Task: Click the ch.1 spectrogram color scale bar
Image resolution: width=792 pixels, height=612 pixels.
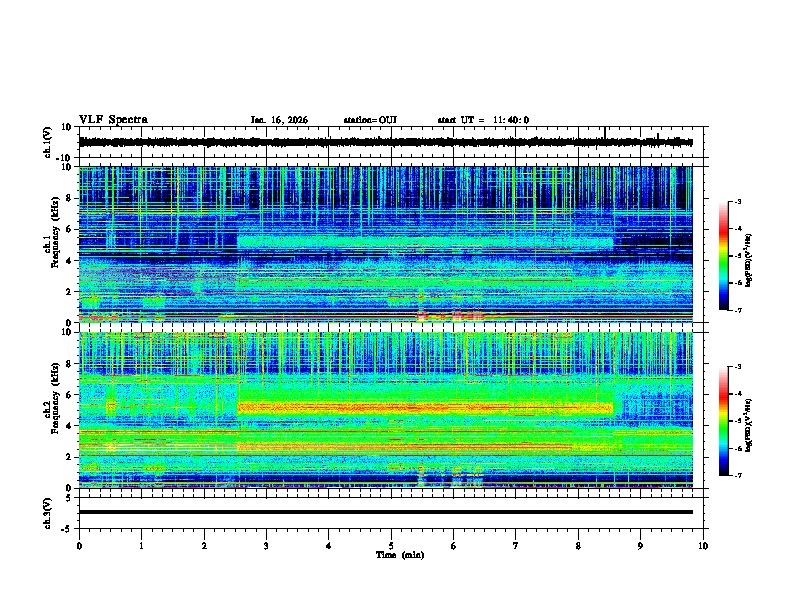Action: pyautogui.click(x=723, y=256)
